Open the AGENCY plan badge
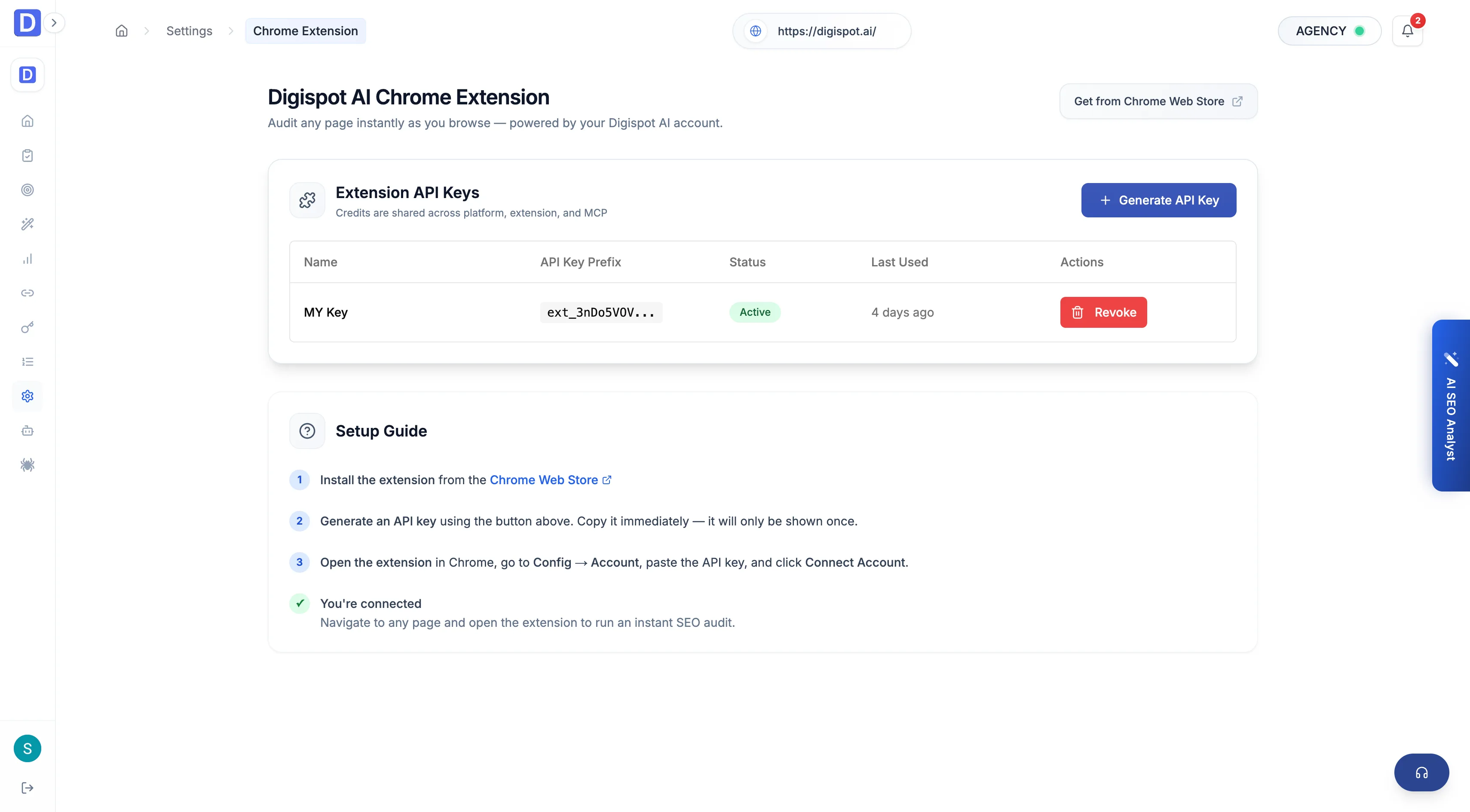The width and height of the screenshot is (1470, 812). [1329, 31]
